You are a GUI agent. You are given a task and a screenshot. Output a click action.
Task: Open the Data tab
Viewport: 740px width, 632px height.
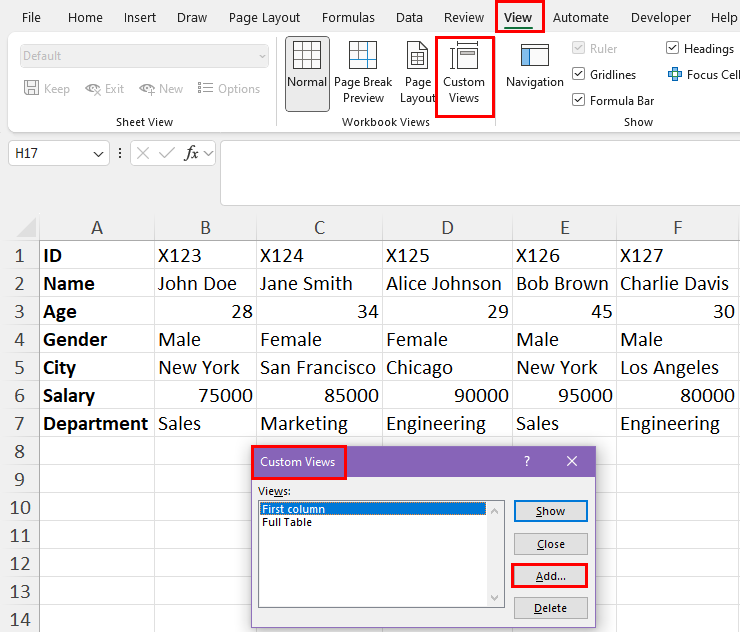[x=409, y=18]
